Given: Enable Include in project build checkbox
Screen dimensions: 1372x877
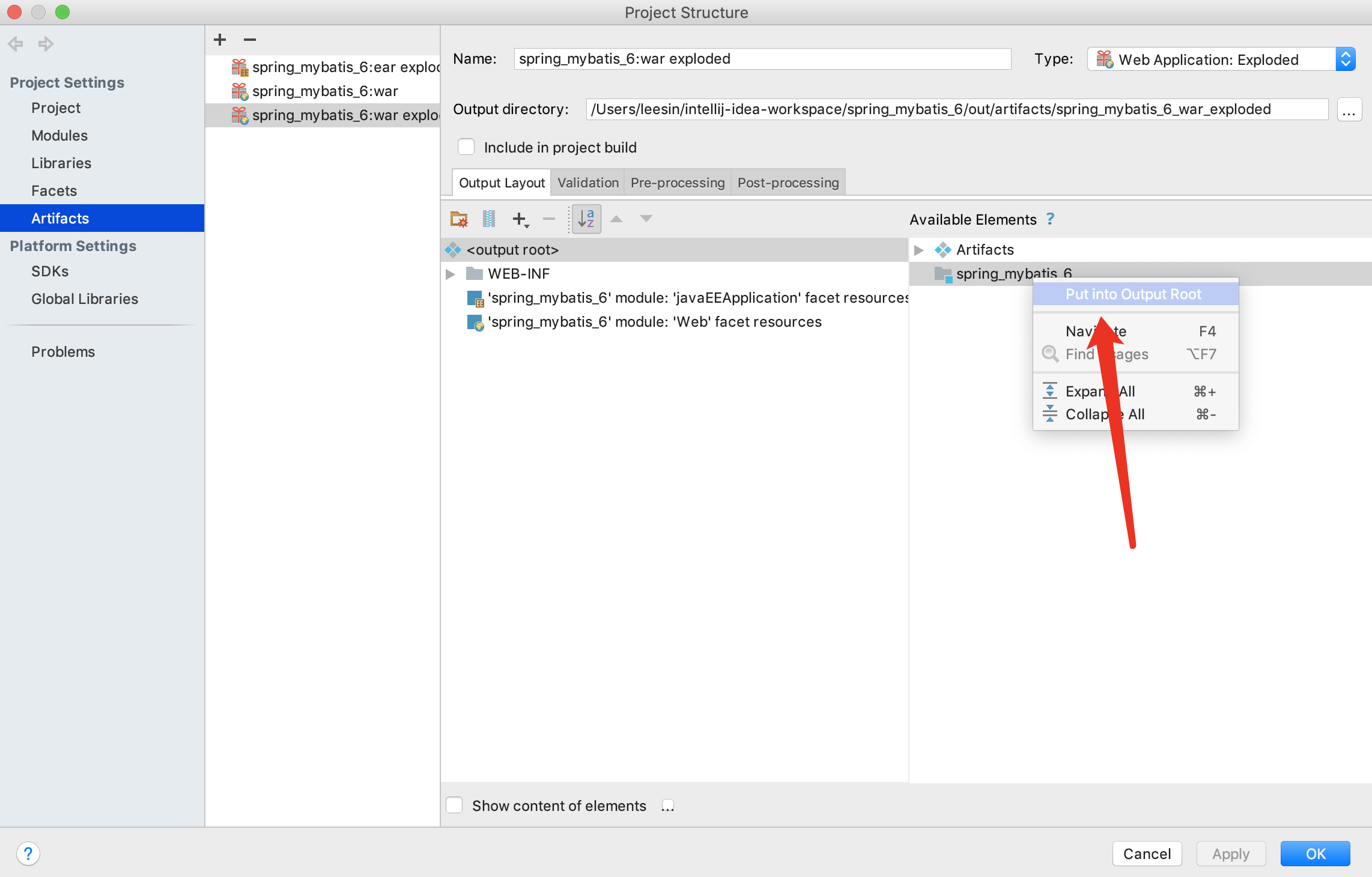Looking at the screenshot, I should [466, 147].
